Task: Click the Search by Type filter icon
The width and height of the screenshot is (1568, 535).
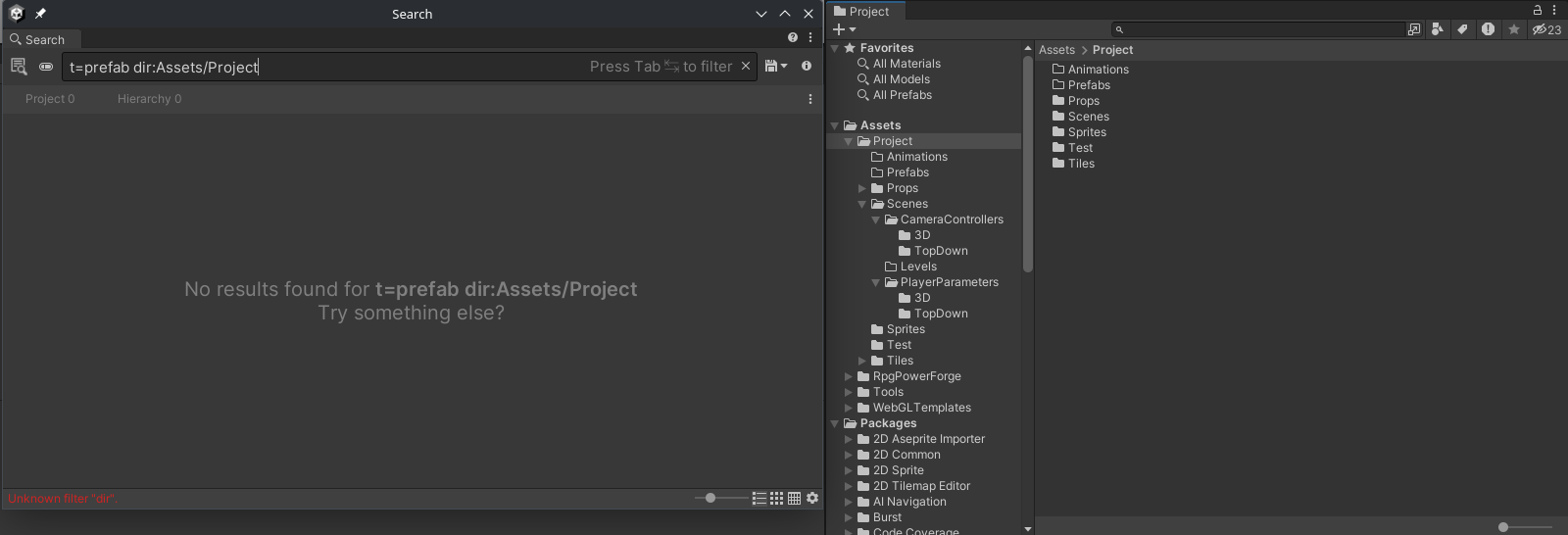Action: pos(1437,29)
